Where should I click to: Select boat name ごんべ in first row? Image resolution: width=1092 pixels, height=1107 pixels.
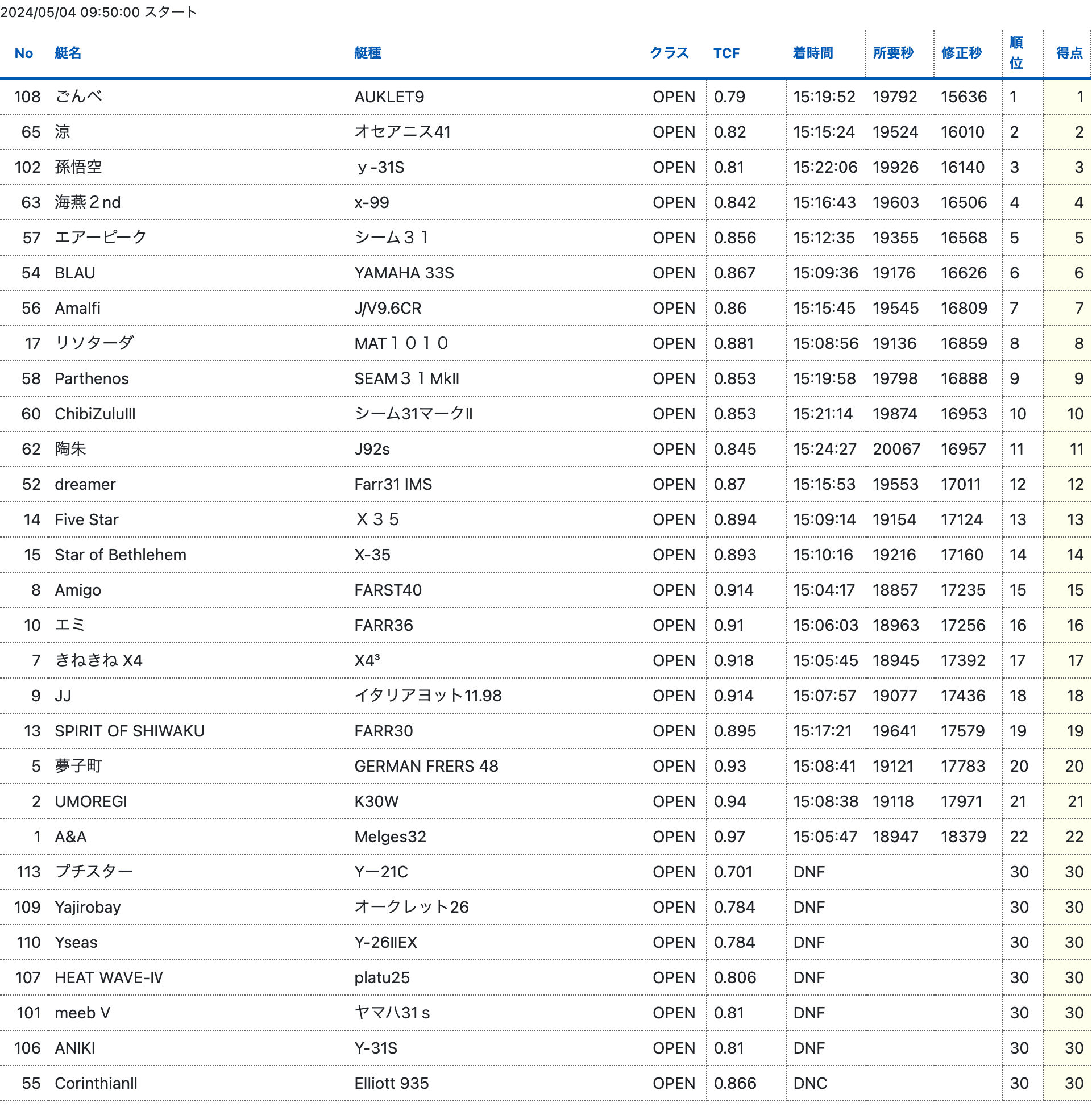(78, 96)
